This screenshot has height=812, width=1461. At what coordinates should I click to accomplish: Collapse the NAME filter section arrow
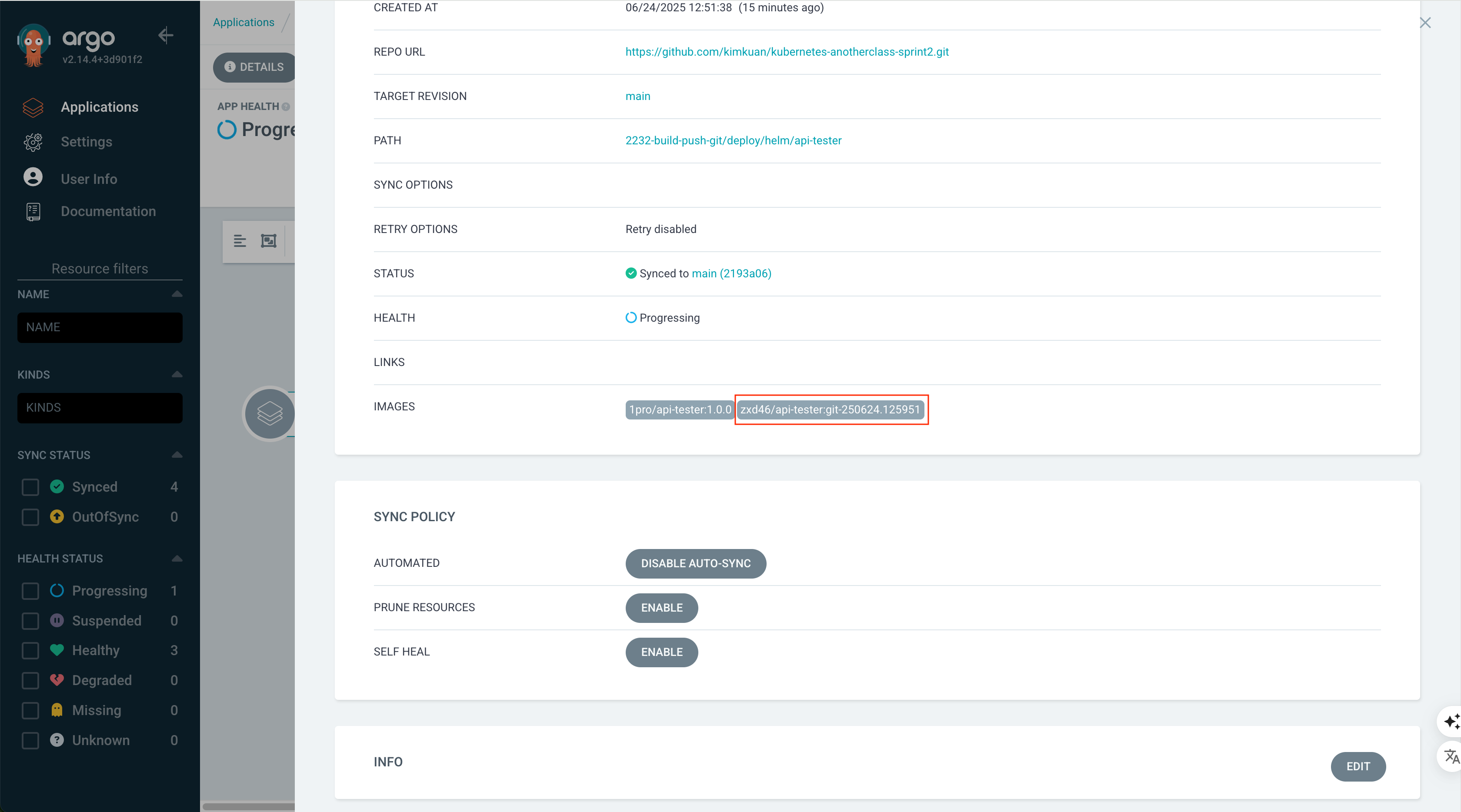coord(177,294)
